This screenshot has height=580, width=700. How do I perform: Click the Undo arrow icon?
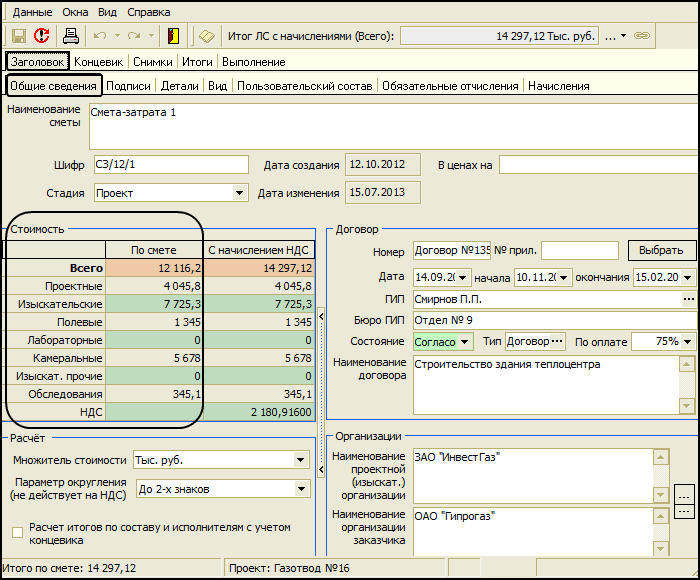(x=100, y=36)
